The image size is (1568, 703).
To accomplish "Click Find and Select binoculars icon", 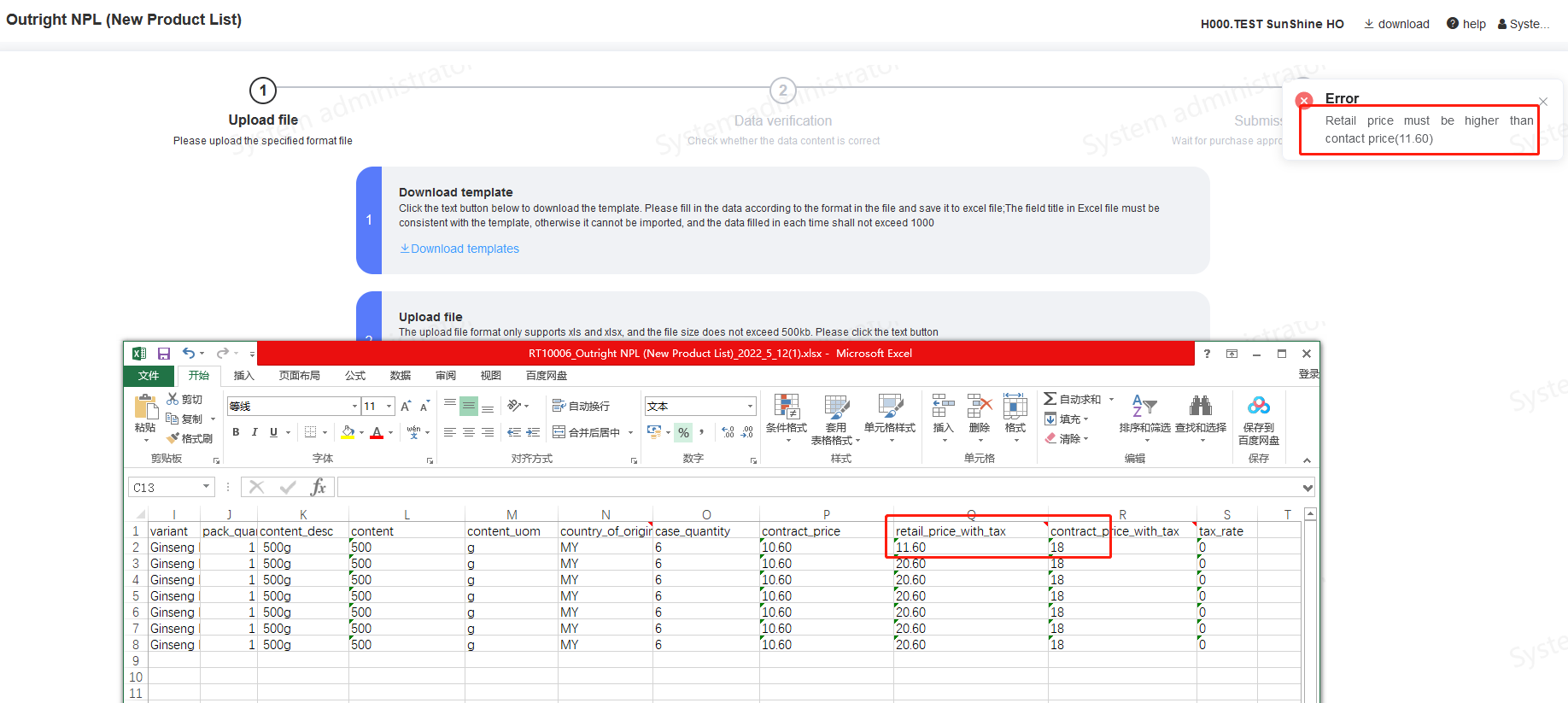I will coord(1200,413).
